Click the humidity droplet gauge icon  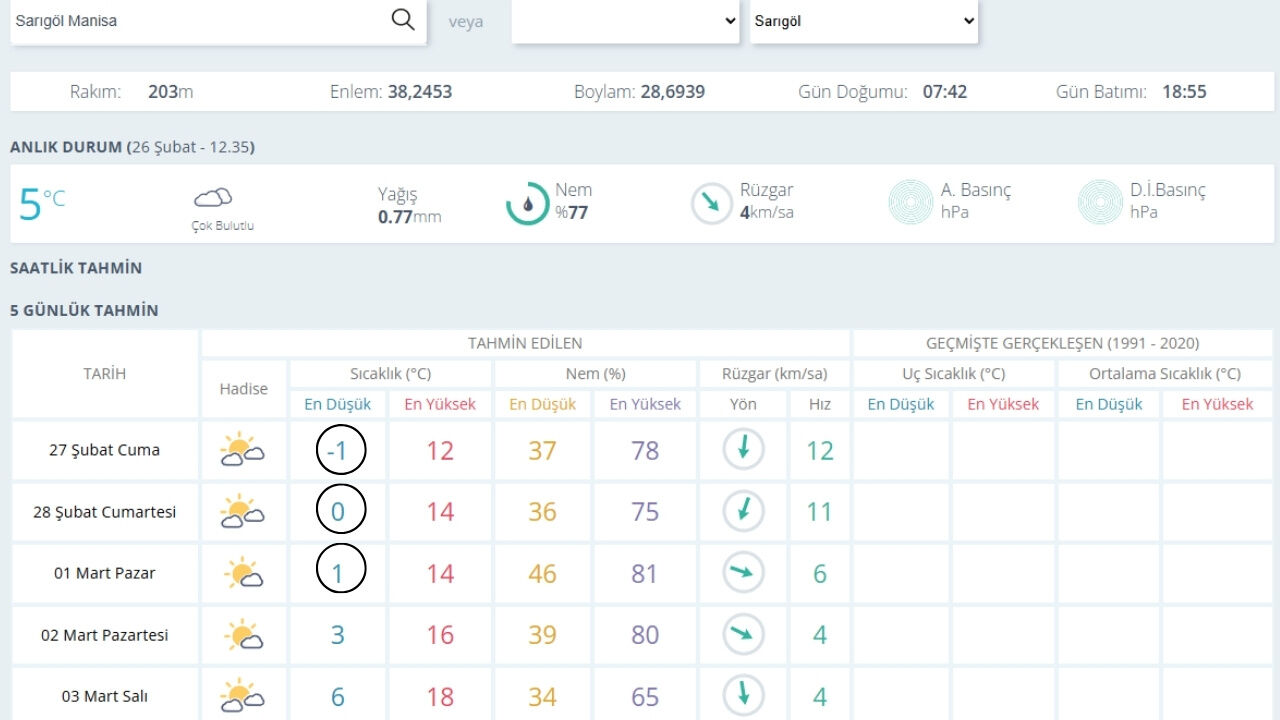[527, 203]
